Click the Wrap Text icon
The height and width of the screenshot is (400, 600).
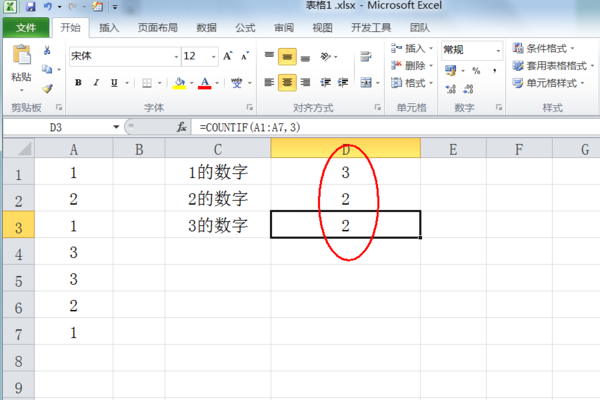pyautogui.click(x=366, y=57)
